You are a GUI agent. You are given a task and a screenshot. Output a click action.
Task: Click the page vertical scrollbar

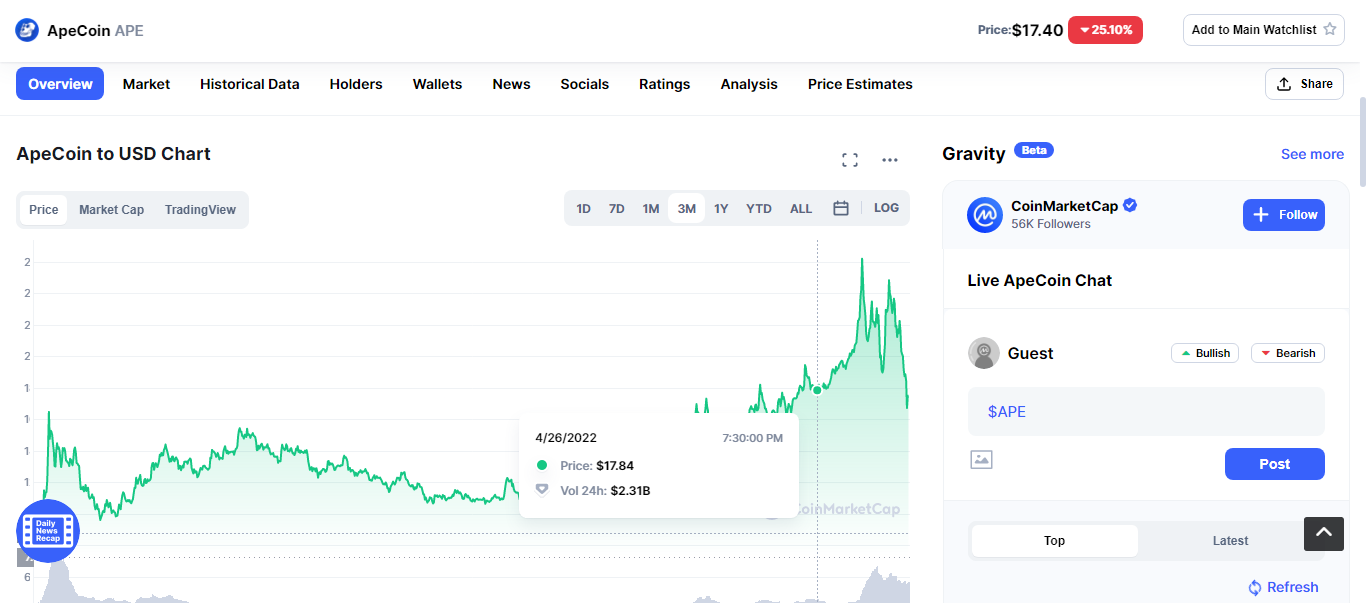pos(1362,142)
